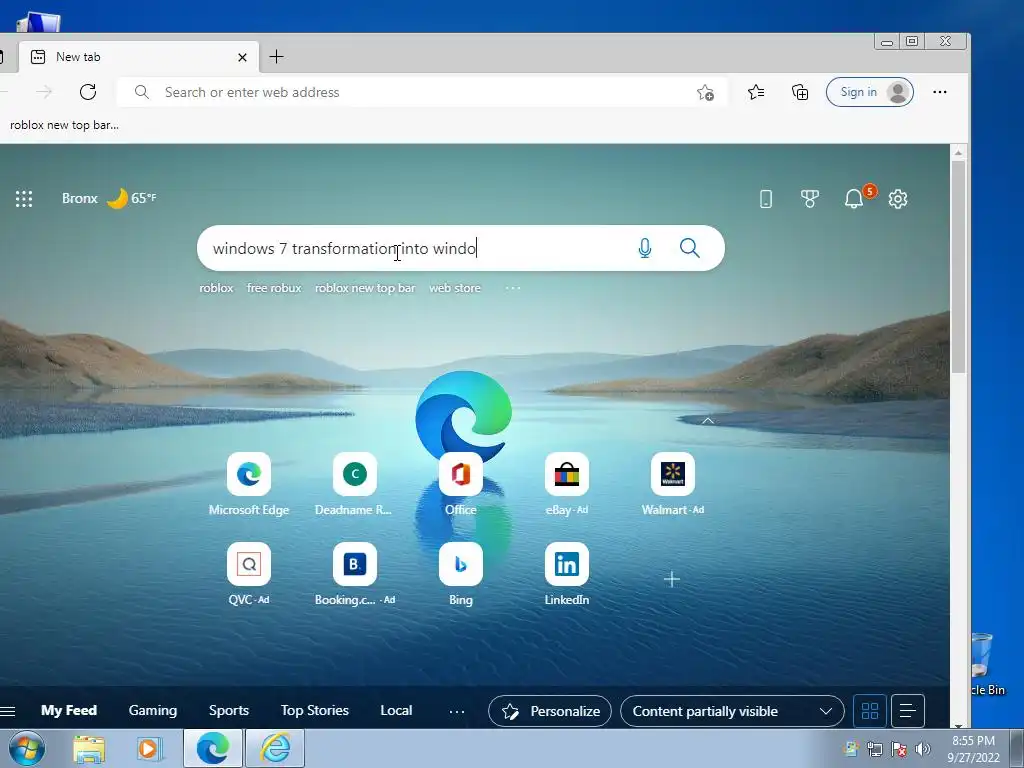1024x768 pixels.
Task: Select 'web store' recent search suggestion
Action: click(x=455, y=288)
